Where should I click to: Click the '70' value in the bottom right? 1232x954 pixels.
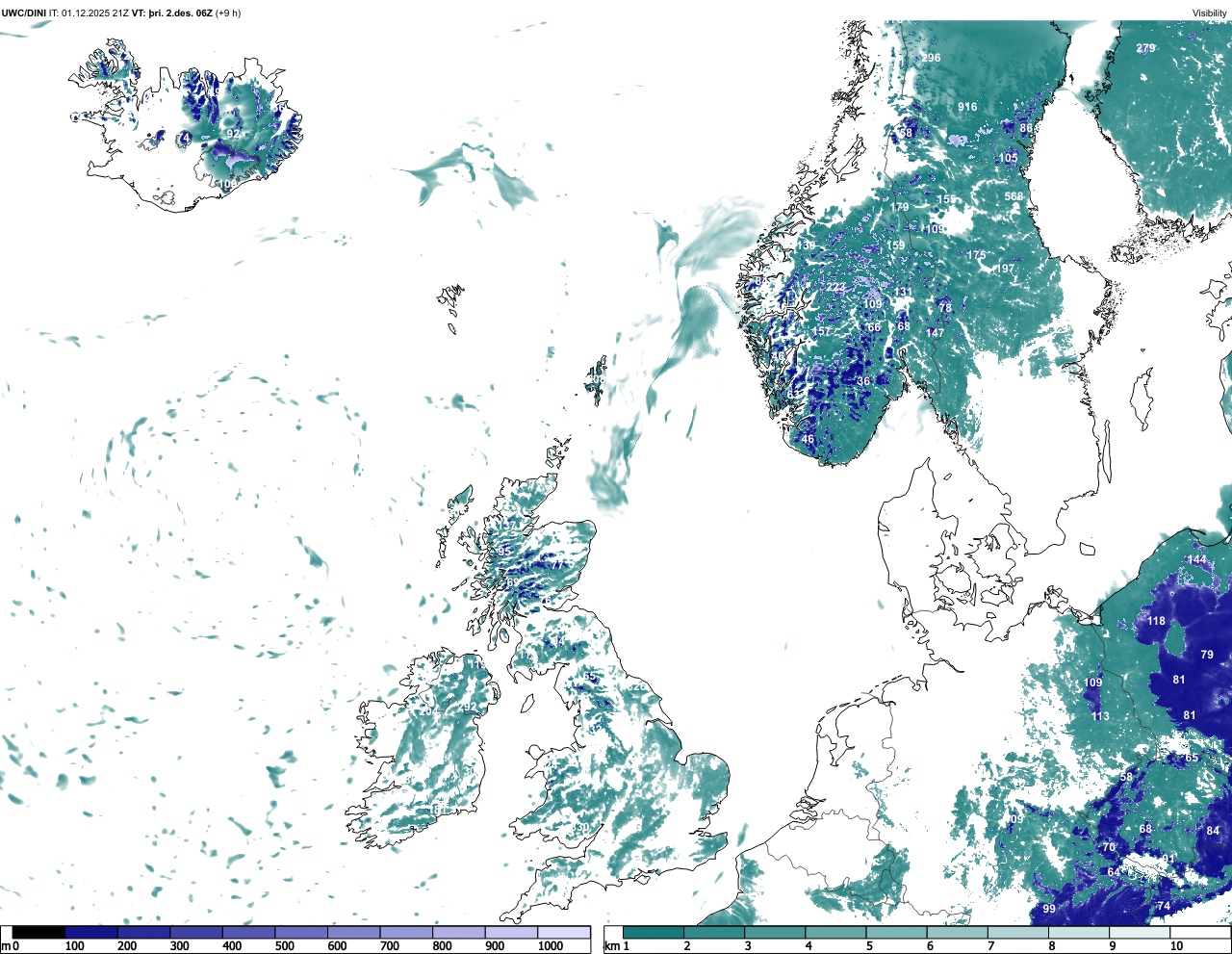click(x=1109, y=848)
